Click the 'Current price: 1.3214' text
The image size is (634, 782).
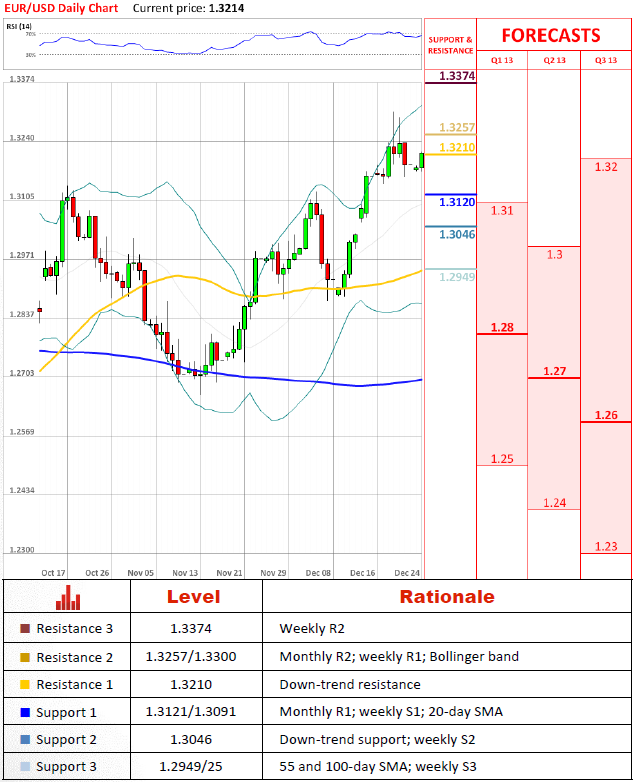pyautogui.click(x=189, y=8)
